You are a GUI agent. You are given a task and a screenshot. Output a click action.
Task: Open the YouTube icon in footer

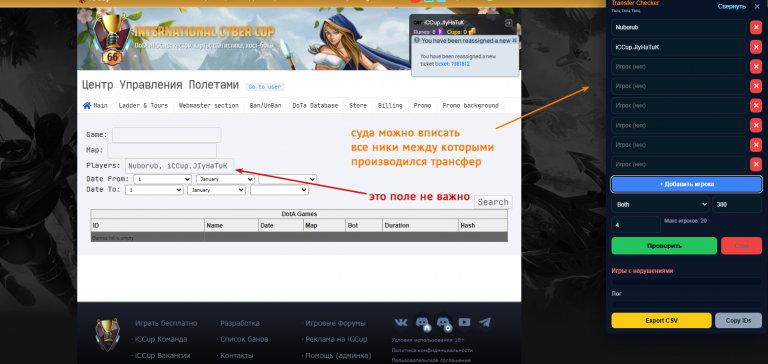click(464, 322)
